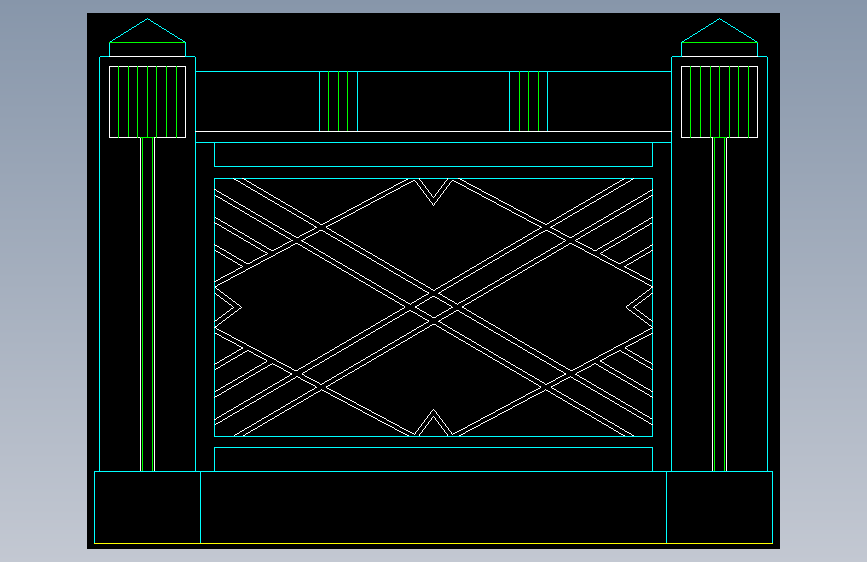The width and height of the screenshot is (867, 562).
Task: Click the right pillar's green fluted panel
Action: click(719, 102)
